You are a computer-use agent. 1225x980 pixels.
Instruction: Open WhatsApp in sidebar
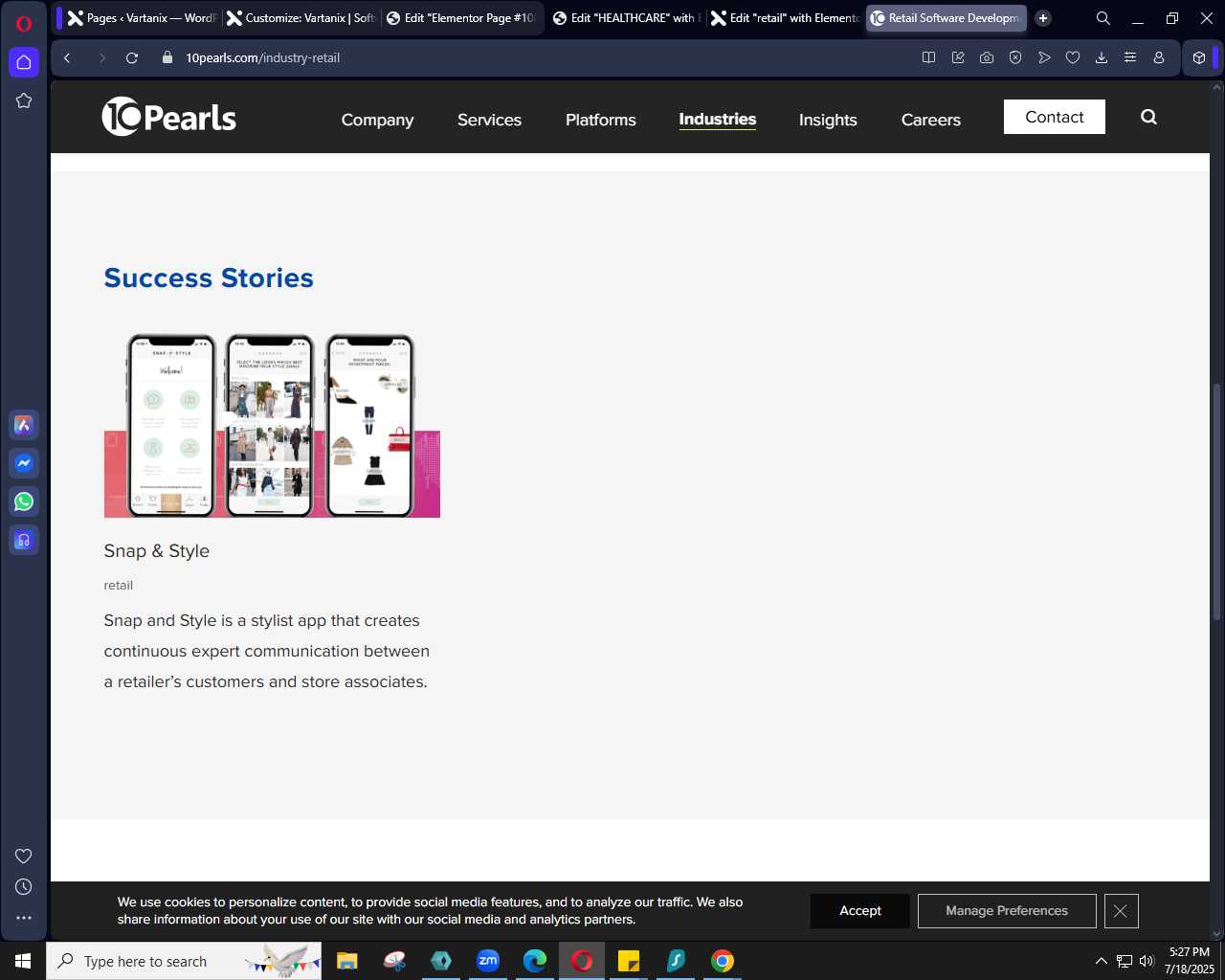[24, 501]
